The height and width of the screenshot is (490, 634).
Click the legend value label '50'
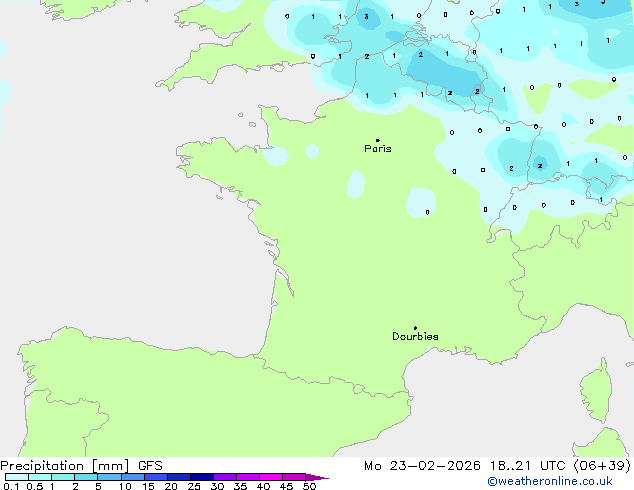point(310,486)
